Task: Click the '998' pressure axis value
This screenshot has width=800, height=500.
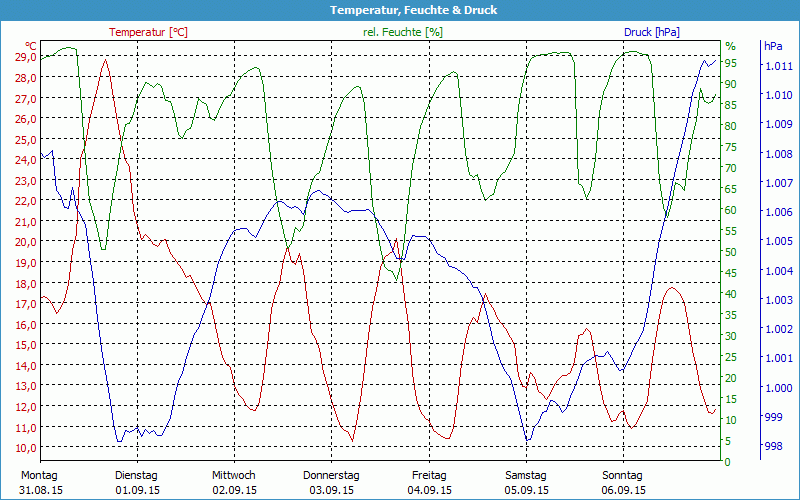Action: (773, 446)
